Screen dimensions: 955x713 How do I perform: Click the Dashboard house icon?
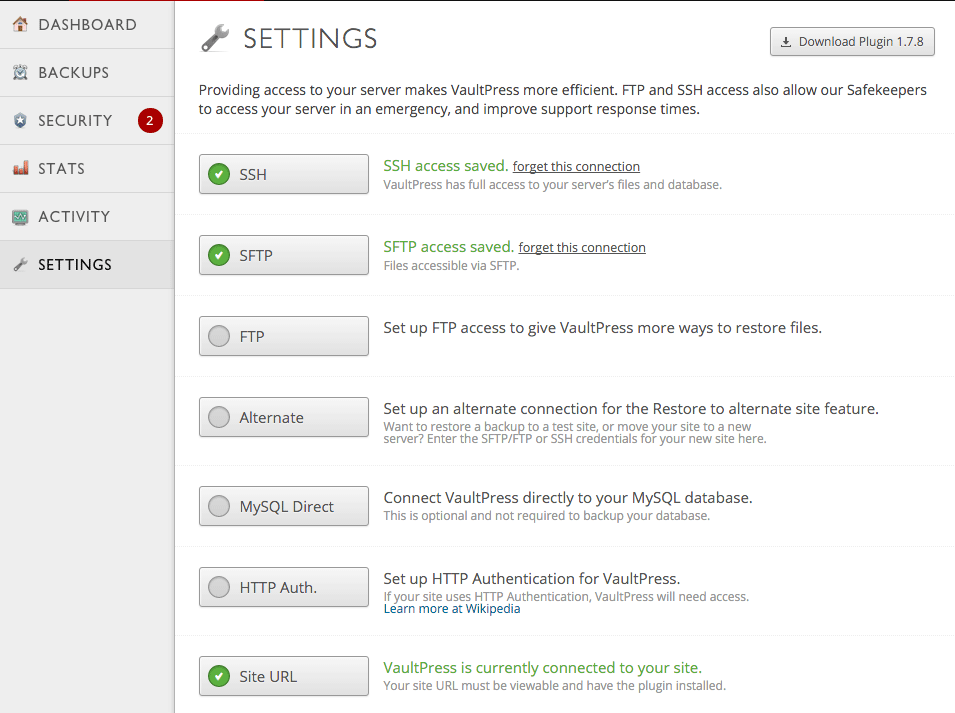pos(20,24)
